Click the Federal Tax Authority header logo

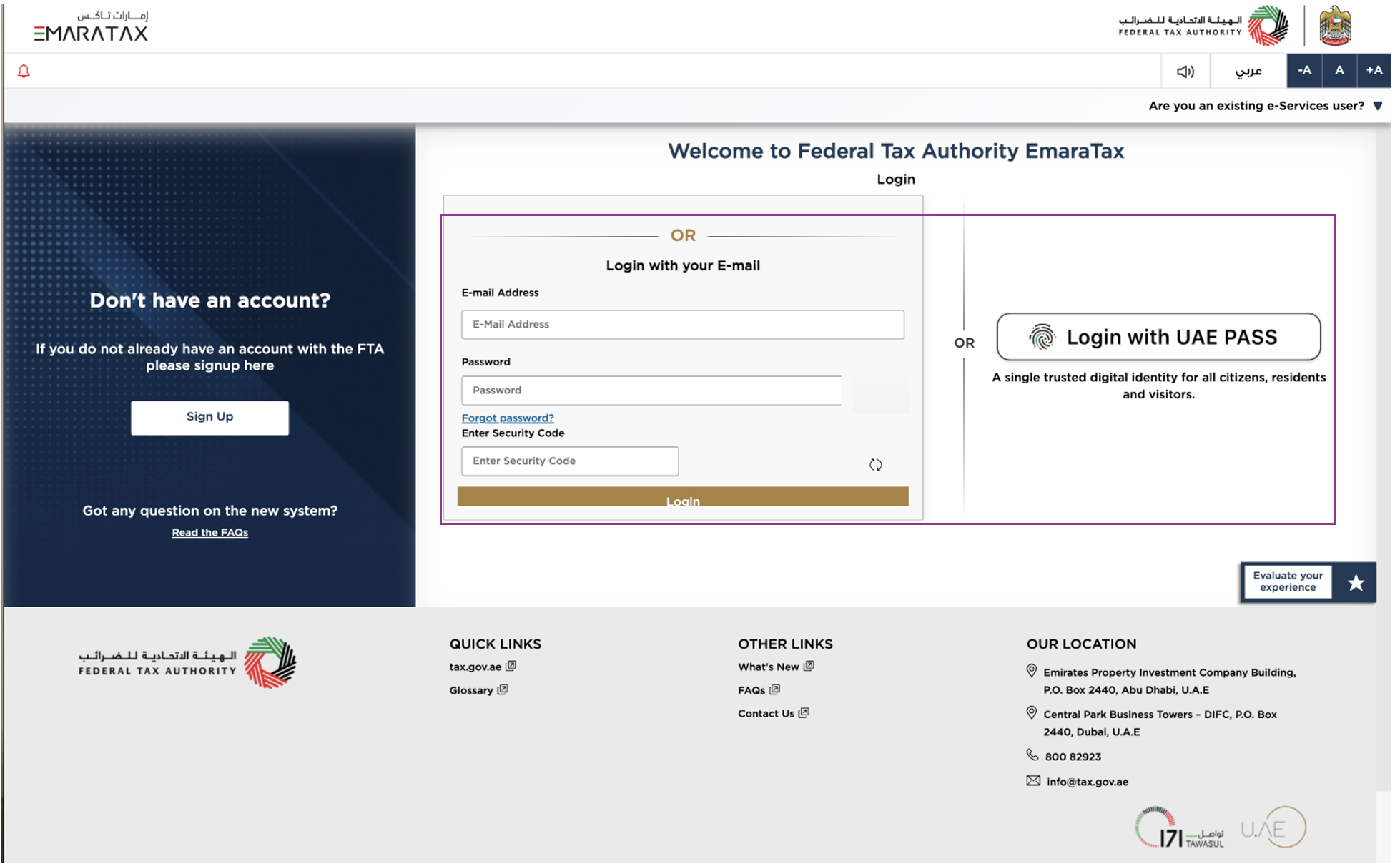click(1203, 26)
